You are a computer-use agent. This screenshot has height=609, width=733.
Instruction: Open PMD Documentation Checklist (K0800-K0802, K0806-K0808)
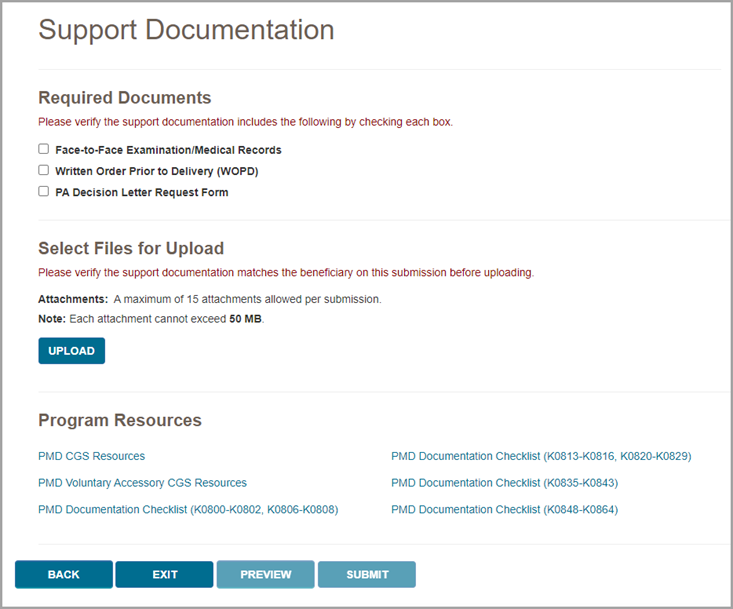coord(188,509)
